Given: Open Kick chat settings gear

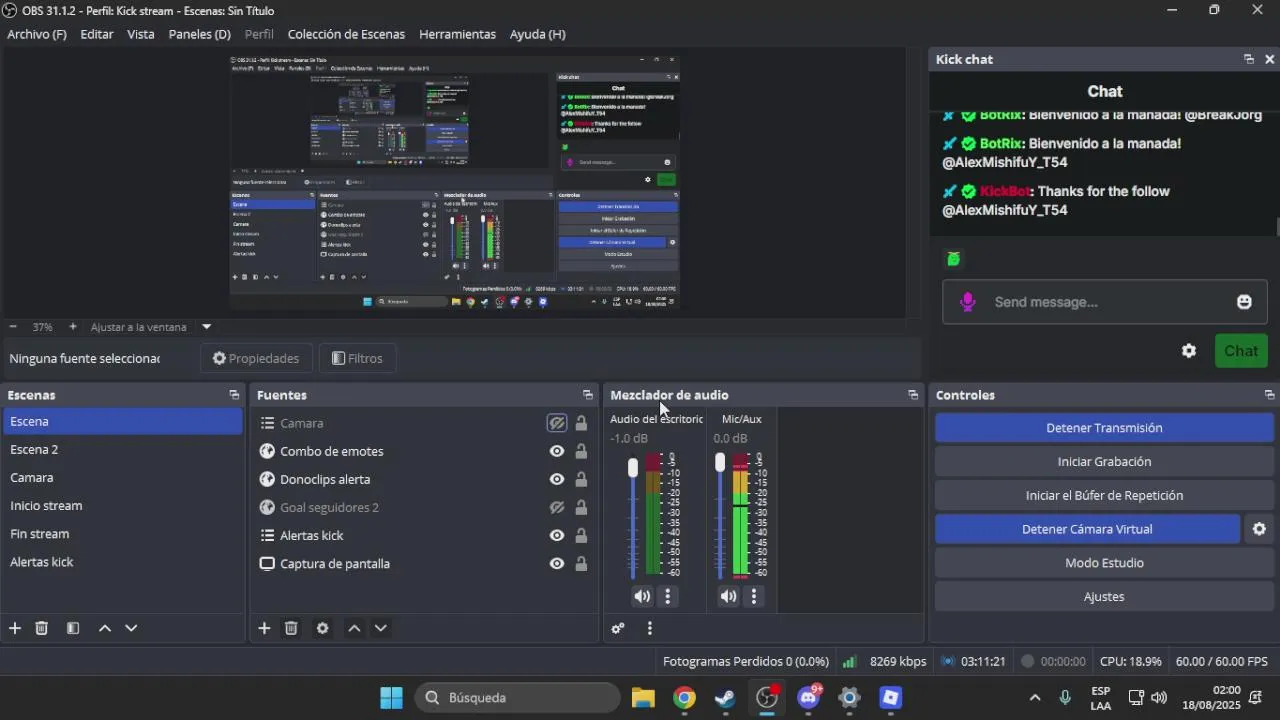Looking at the screenshot, I should click(x=1189, y=351).
